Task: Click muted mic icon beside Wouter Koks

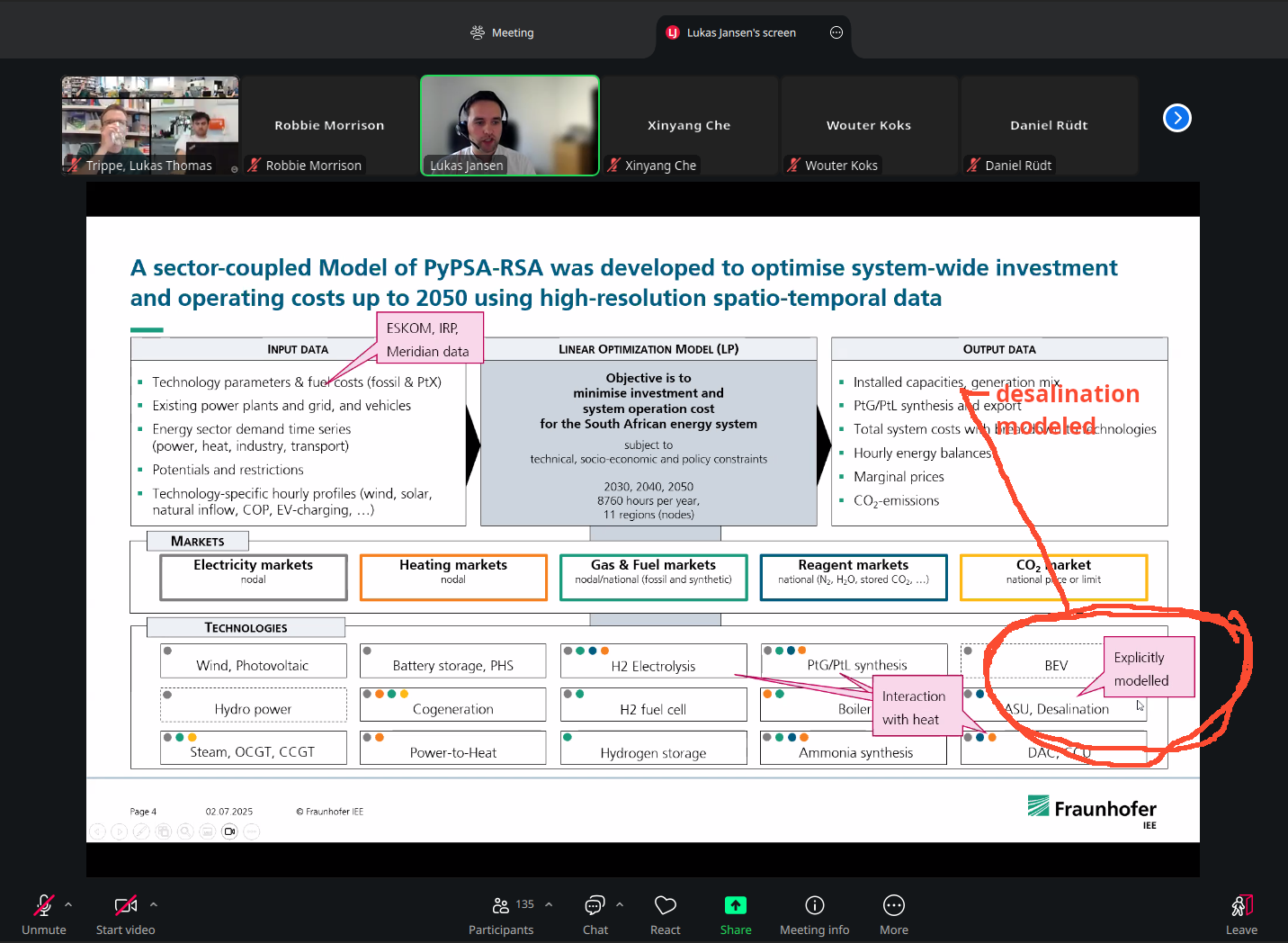Action: 793,165
